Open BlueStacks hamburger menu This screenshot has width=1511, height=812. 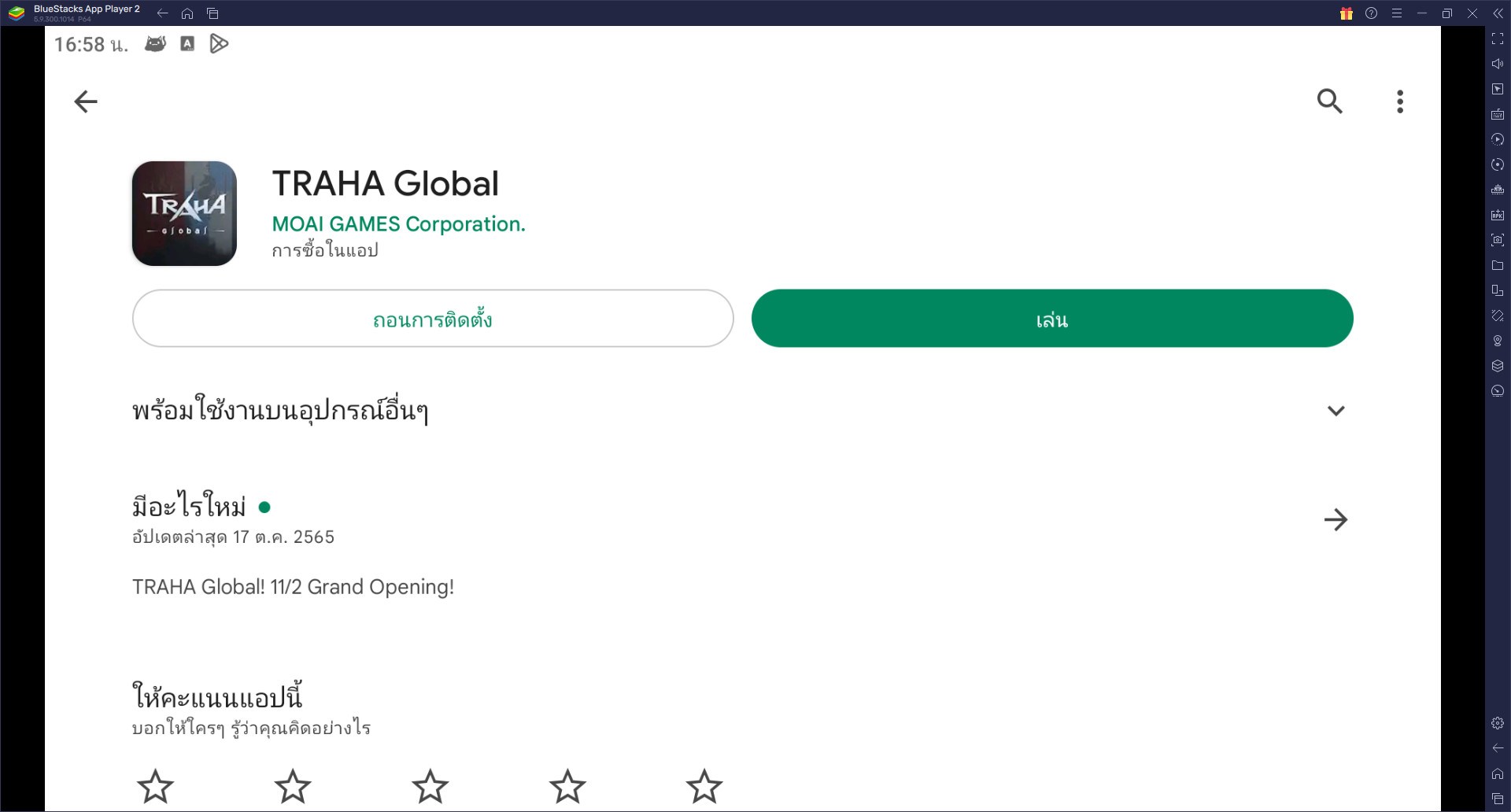pos(1397,13)
